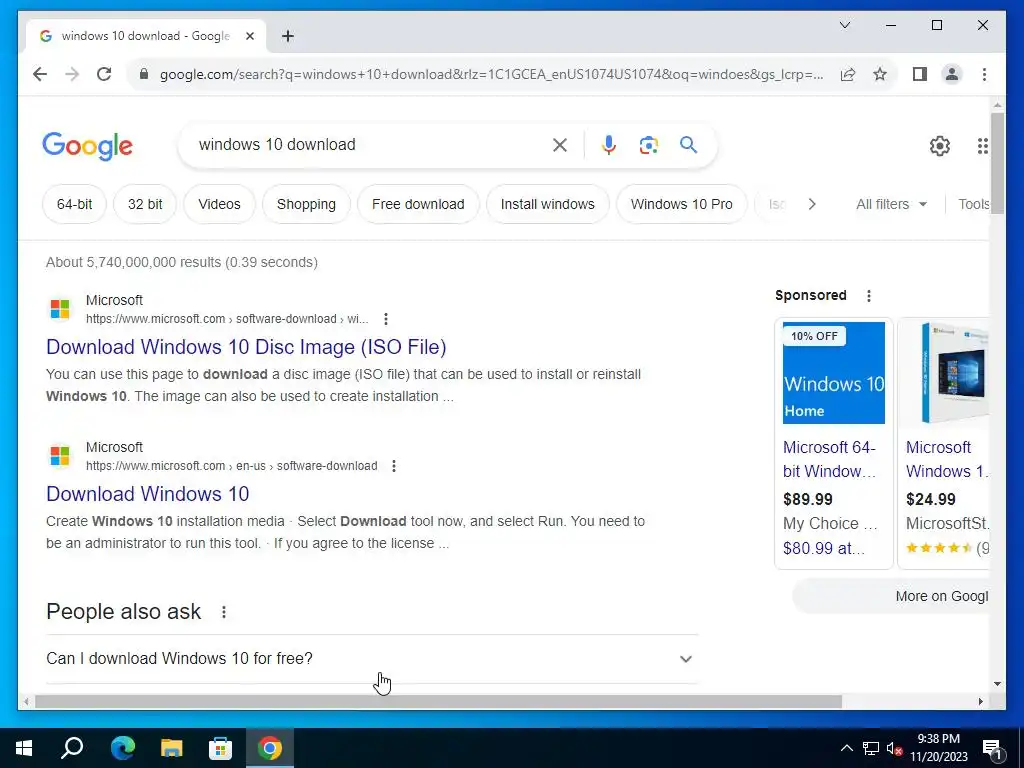Image resolution: width=1024 pixels, height=768 pixels.
Task: Switch to the Videos filter
Action: tap(219, 204)
